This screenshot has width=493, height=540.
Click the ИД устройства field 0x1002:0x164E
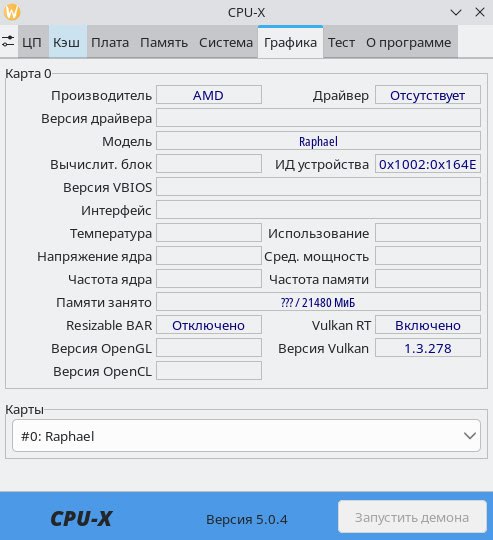tap(428, 164)
